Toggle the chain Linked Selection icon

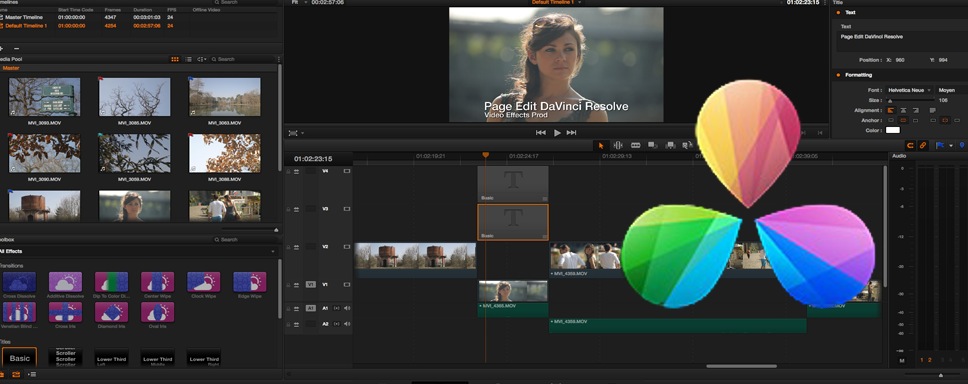pos(923,146)
